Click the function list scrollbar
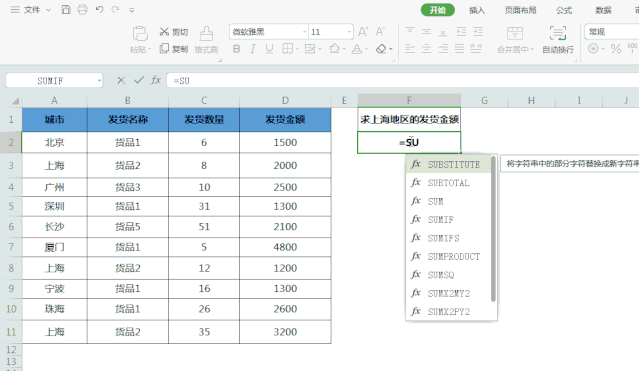Viewport: 639px width, 371px height. click(x=493, y=229)
